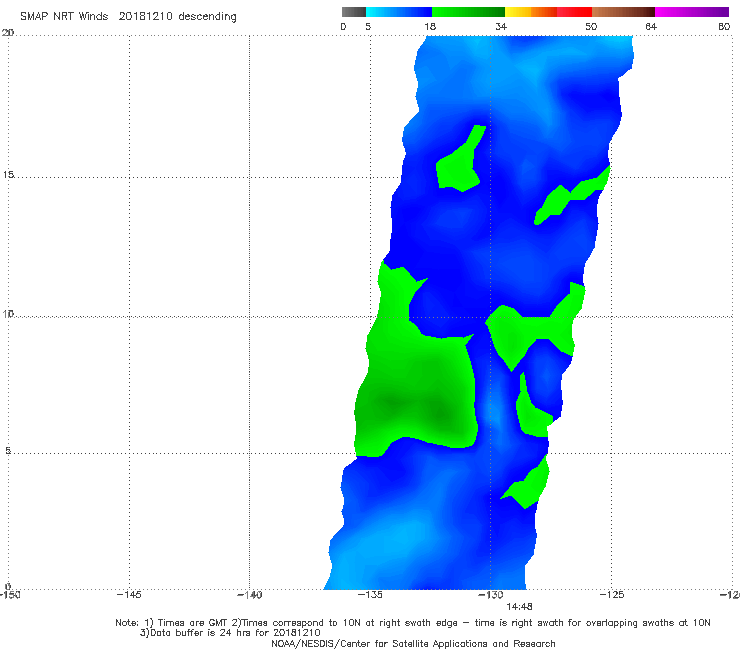Click the color bar label 64
Image resolution: width=740 pixels, height=650 pixels.
coord(651,26)
